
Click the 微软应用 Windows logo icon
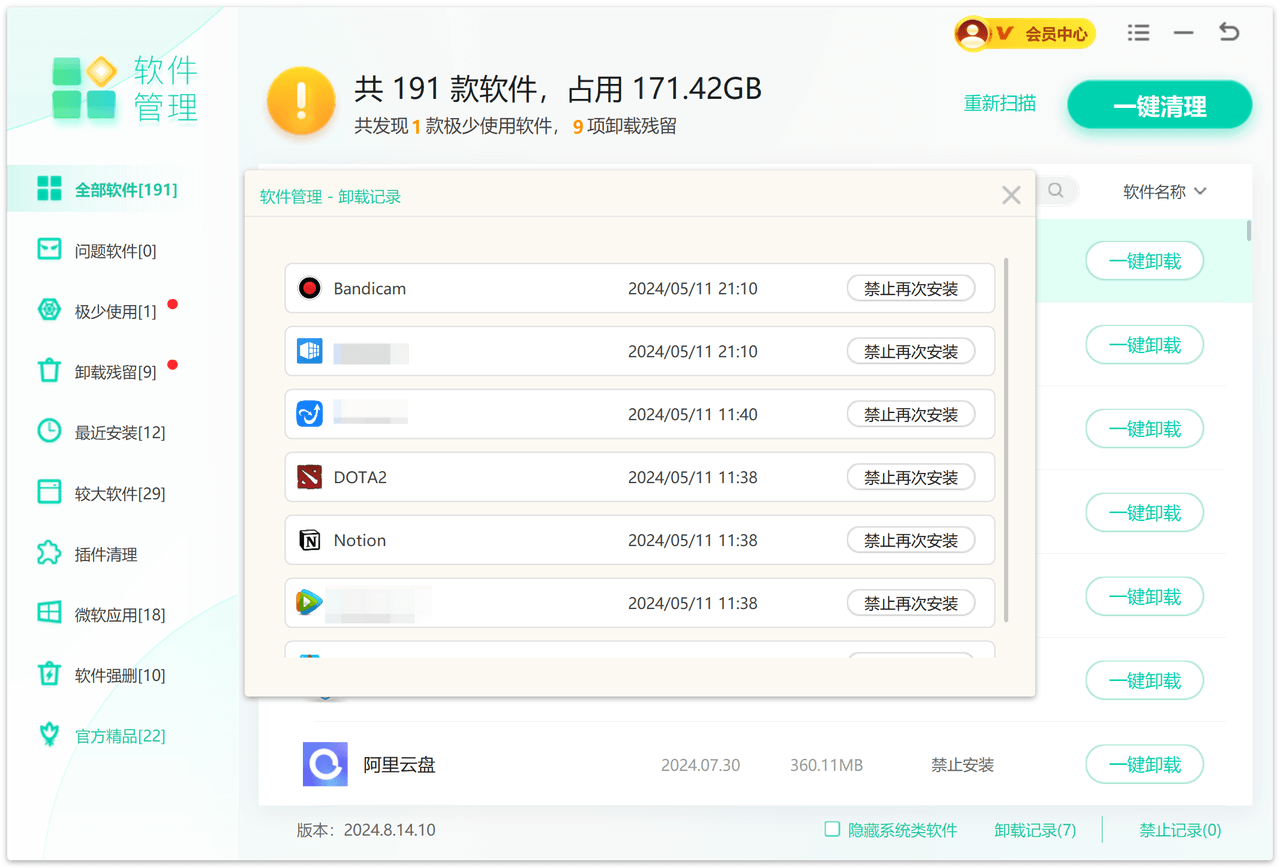click(49, 613)
